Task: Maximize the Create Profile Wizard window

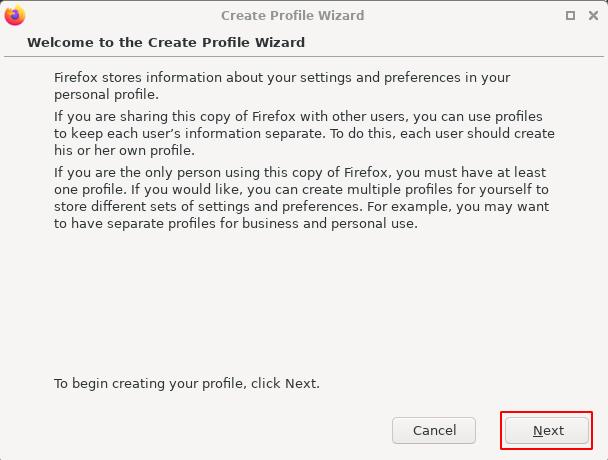Action: [x=570, y=16]
